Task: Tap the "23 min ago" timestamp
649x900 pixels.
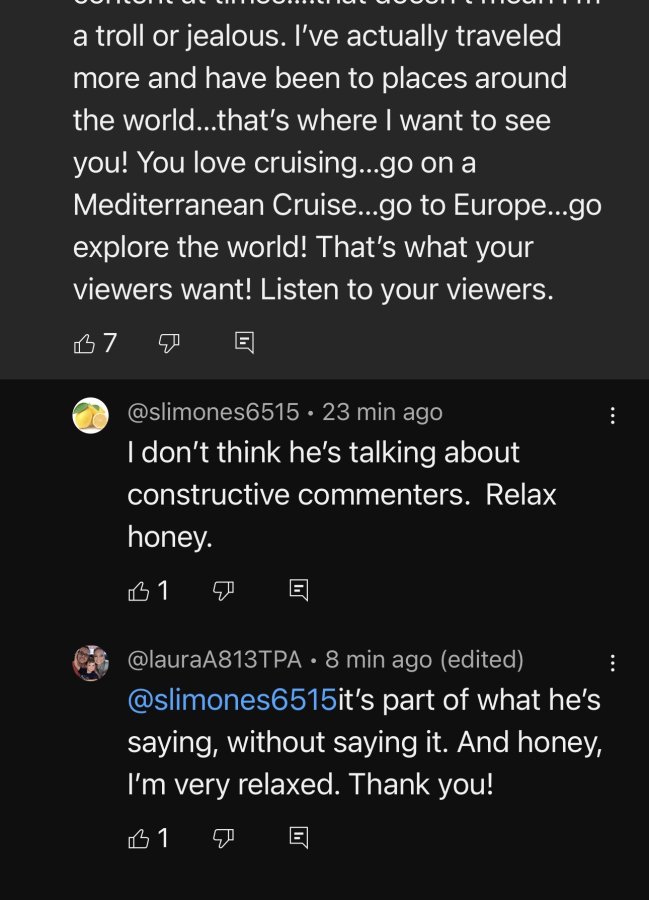Action: pyautogui.click(x=382, y=412)
